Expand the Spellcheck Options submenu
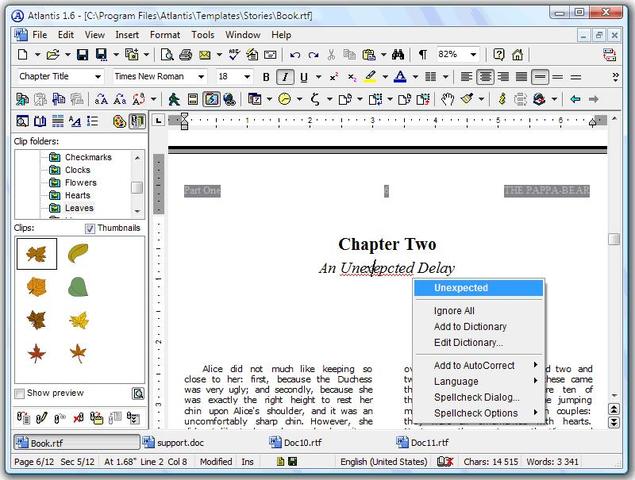The height and width of the screenshot is (480, 635). click(479, 413)
